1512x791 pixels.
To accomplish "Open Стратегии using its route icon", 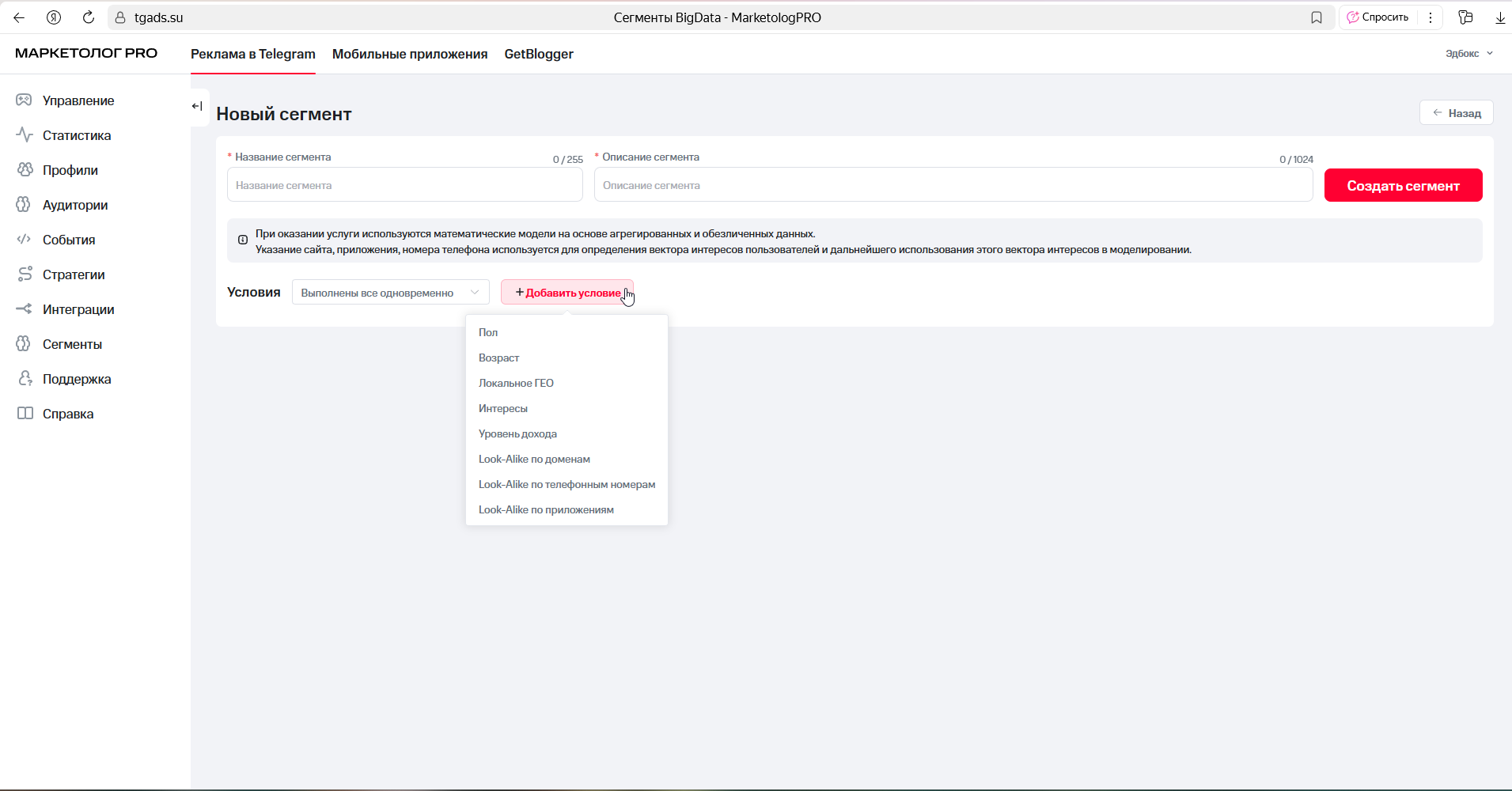I will (x=25, y=274).
